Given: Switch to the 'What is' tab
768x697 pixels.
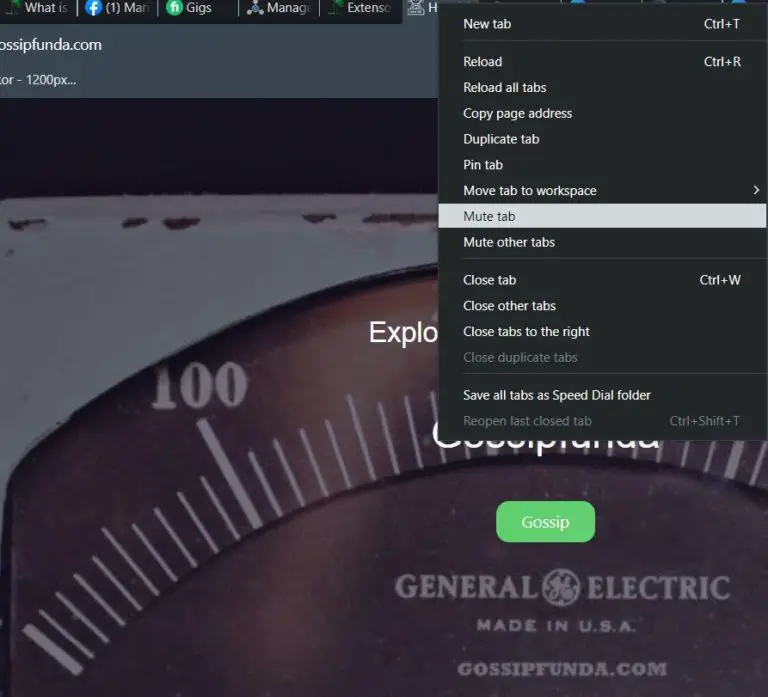Looking at the screenshot, I should pyautogui.click(x=38, y=8).
